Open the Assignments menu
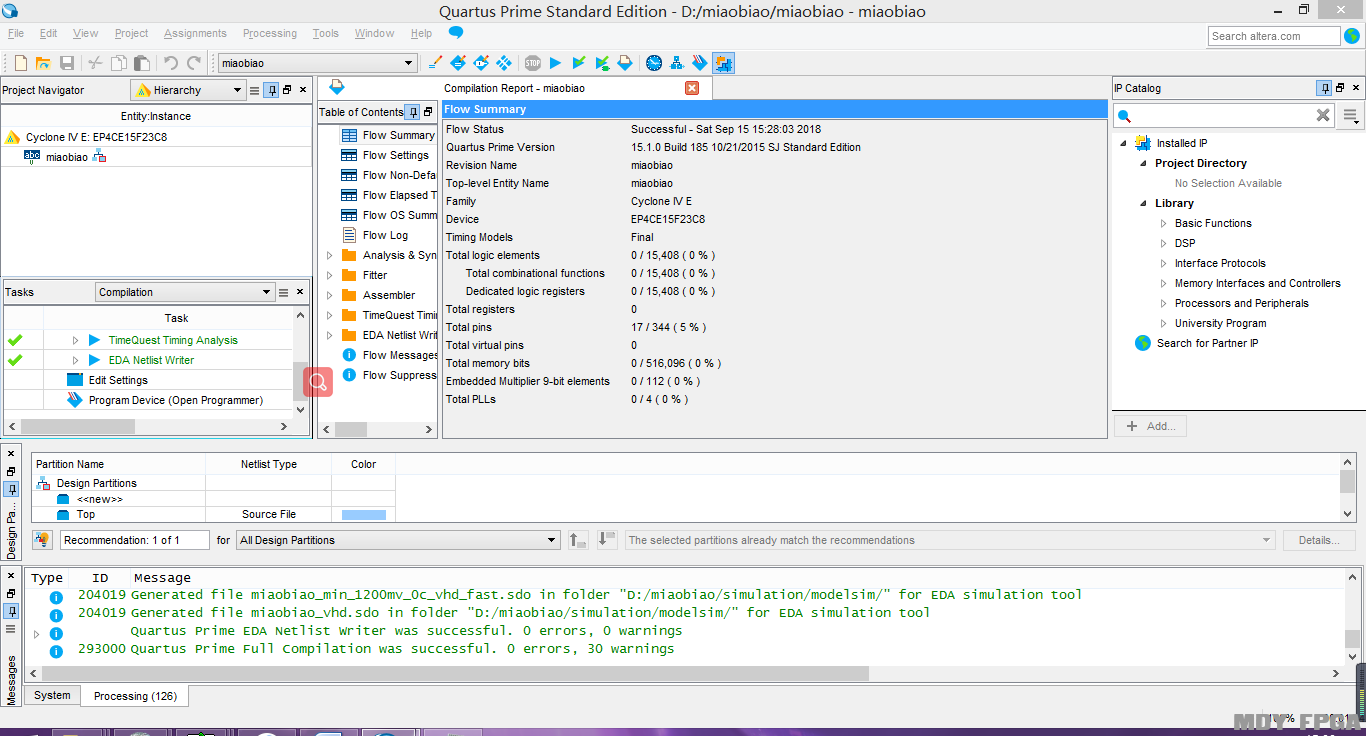The height and width of the screenshot is (736, 1366). (195, 33)
